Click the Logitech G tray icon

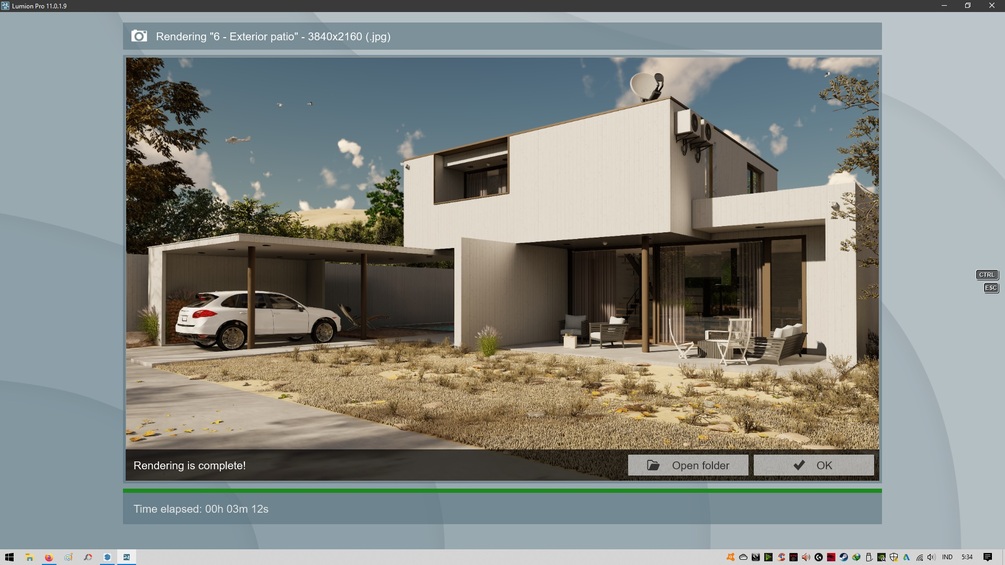(x=818, y=557)
